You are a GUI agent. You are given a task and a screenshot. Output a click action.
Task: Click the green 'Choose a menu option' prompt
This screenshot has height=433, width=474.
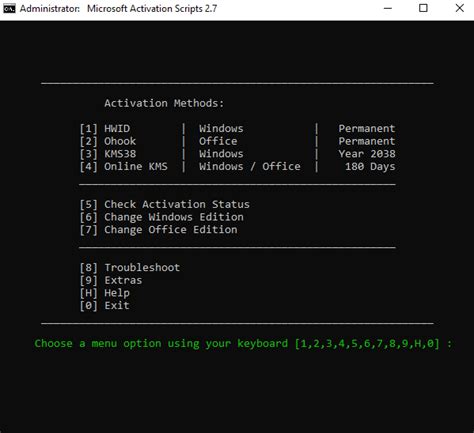pos(243,344)
